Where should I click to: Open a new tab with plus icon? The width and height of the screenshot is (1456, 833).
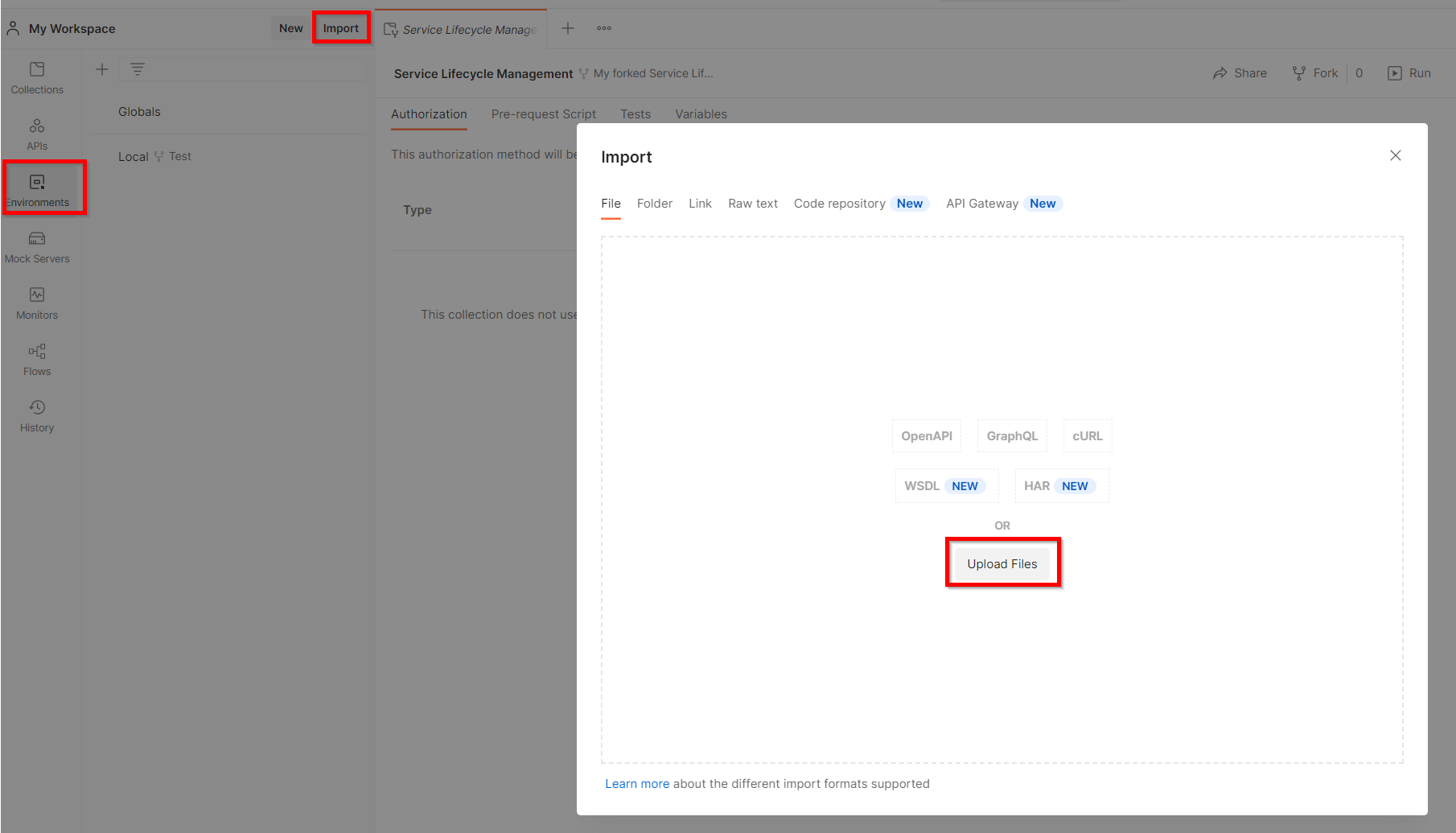568,28
